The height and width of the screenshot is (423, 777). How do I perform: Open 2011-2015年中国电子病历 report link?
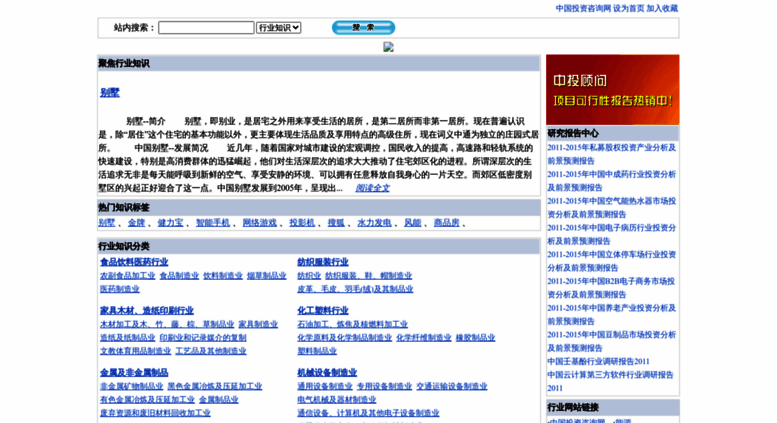[611, 234]
